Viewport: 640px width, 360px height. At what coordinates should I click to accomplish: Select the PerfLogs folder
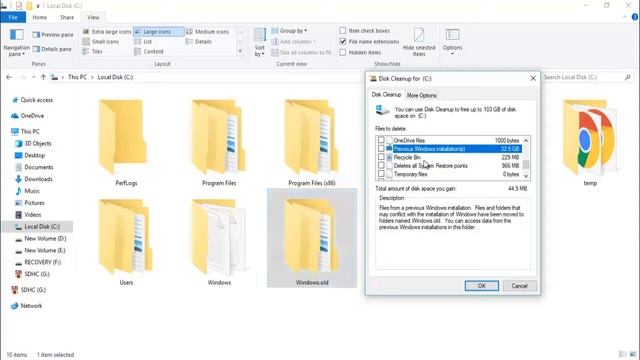(126, 142)
